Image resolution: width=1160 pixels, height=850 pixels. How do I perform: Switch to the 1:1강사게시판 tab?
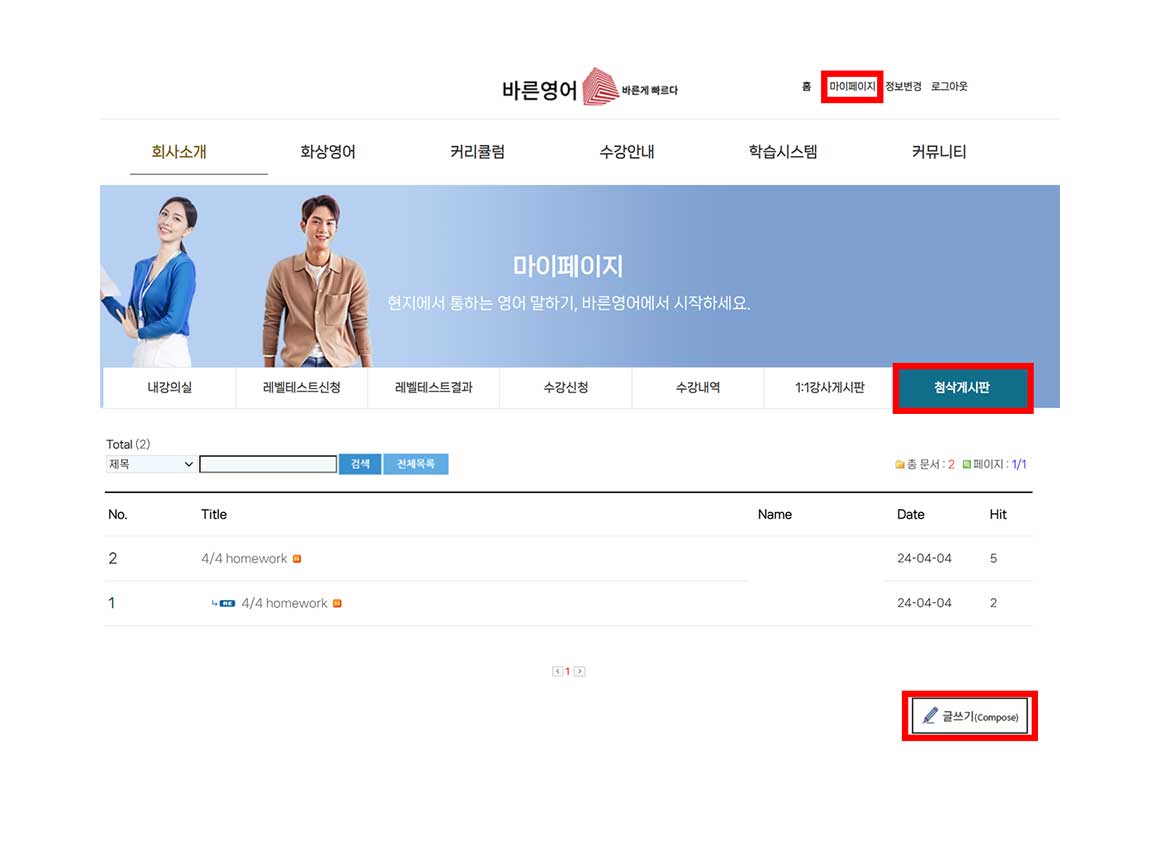click(829, 388)
